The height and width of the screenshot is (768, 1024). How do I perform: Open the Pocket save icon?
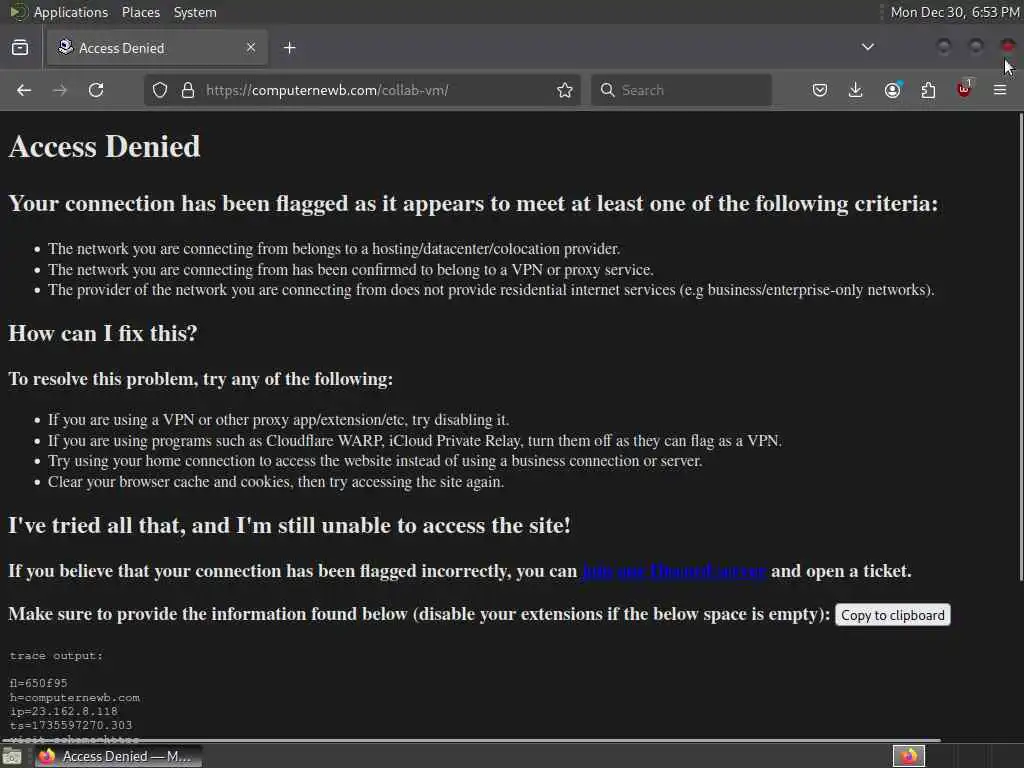click(820, 90)
